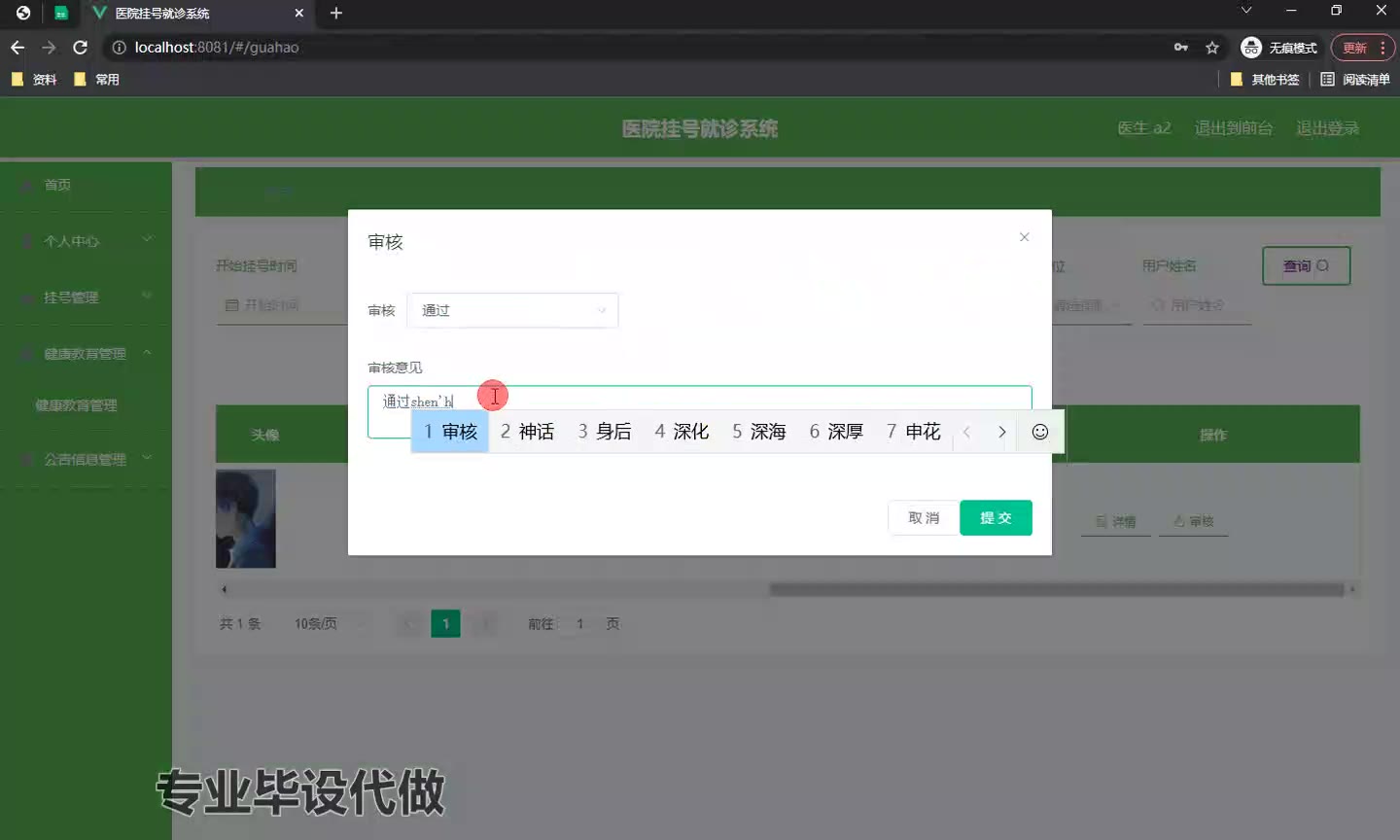The height and width of the screenshot is (840, 1400).
Task: Click the address bar URL
Action: 217,47
